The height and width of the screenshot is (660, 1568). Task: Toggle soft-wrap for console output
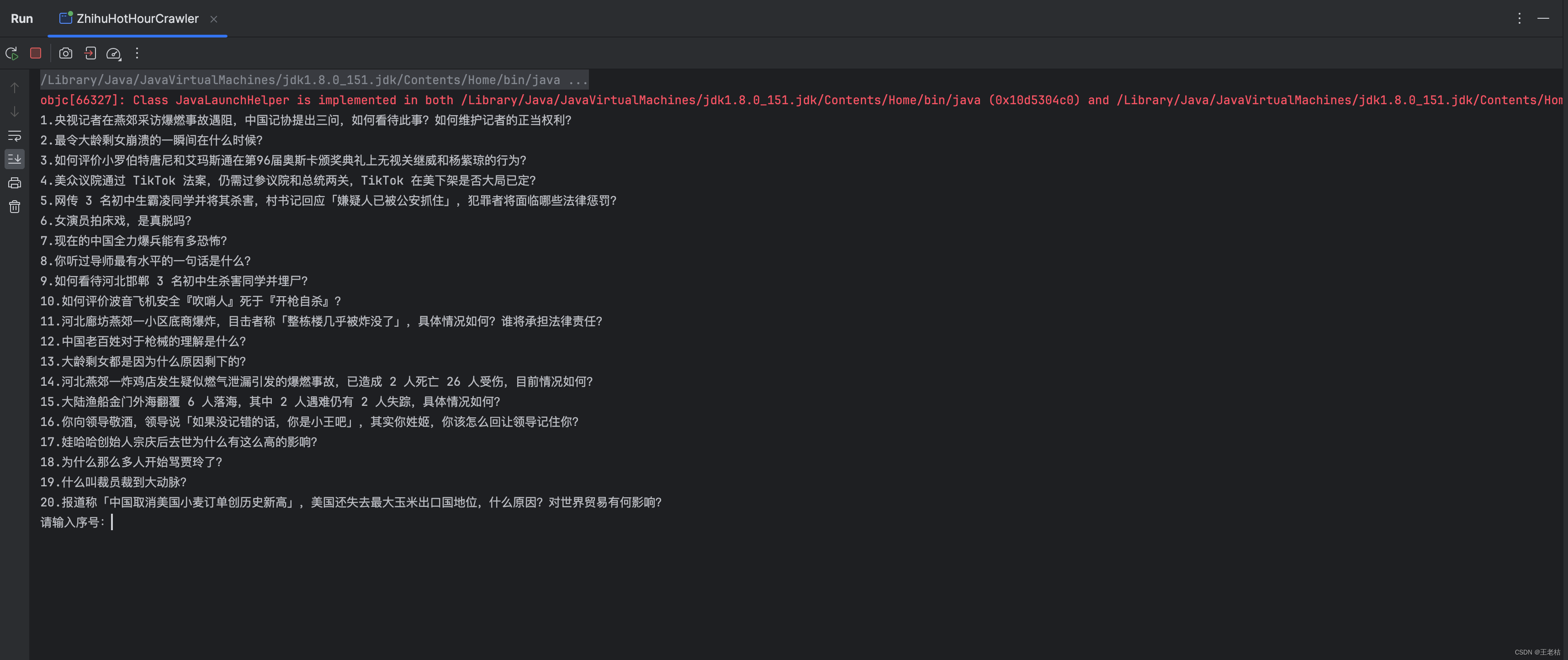[x=15, y=135]
